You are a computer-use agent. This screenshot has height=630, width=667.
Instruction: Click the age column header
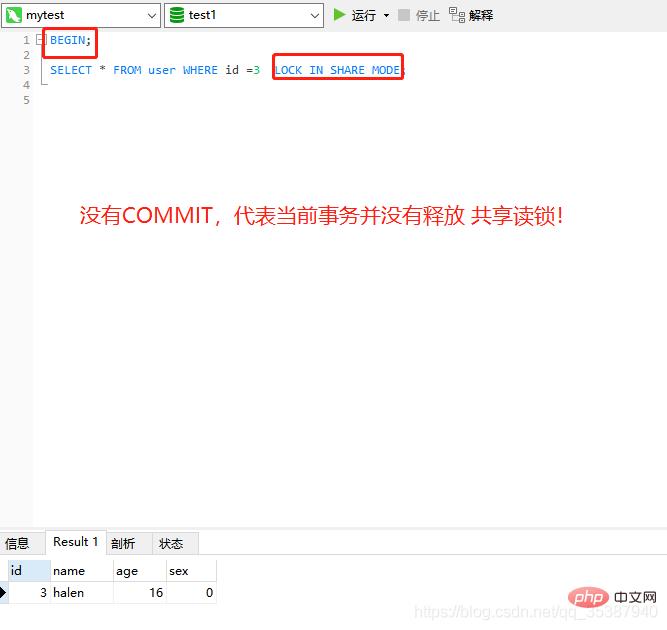140,571
